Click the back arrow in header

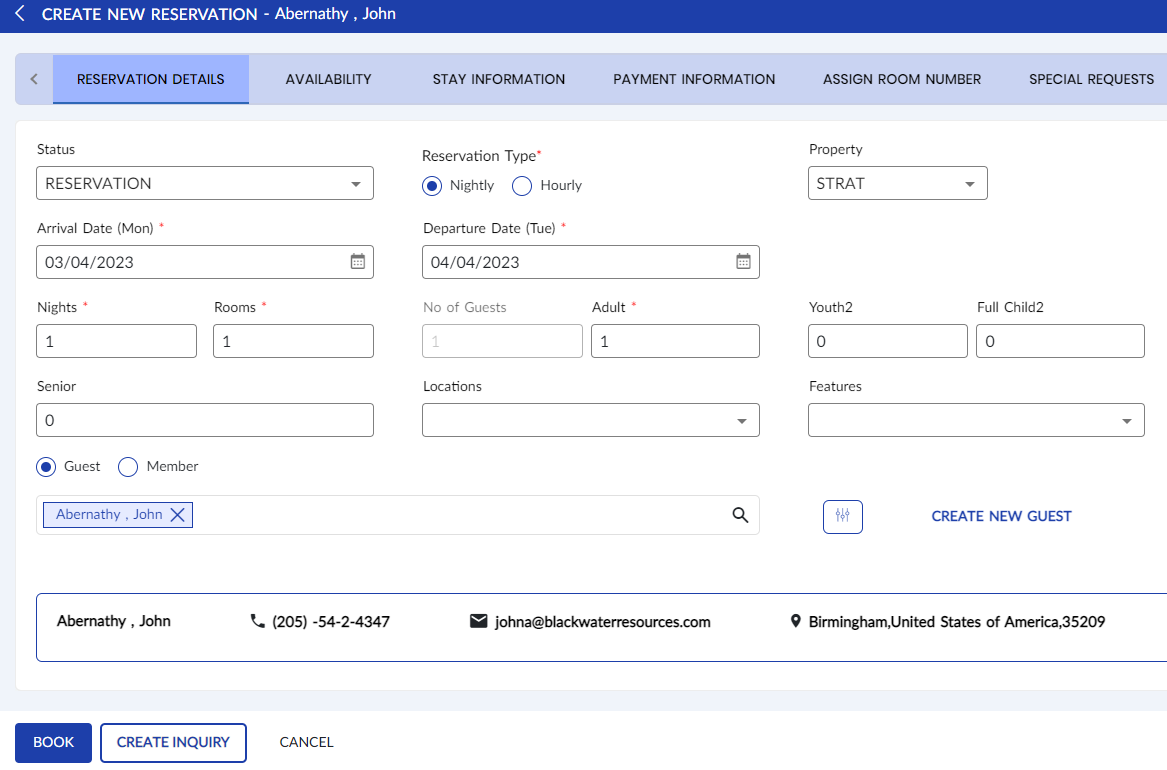pos(20,14)
